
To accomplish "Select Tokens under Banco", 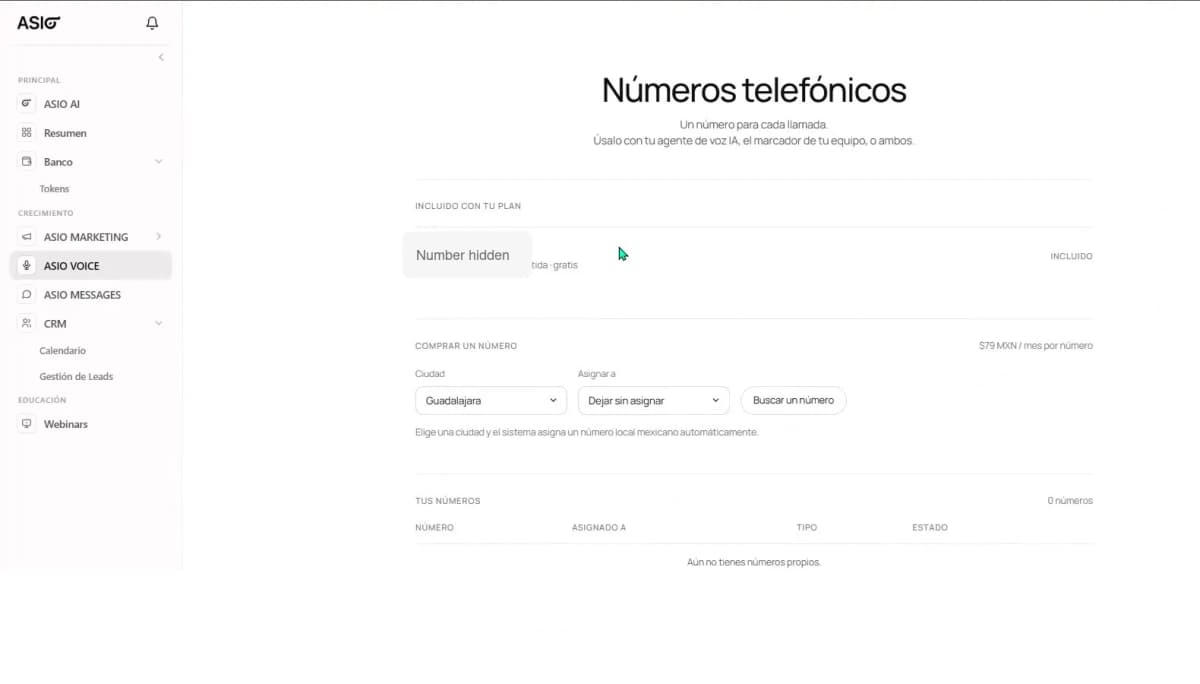I will click(x=55, y=189).
